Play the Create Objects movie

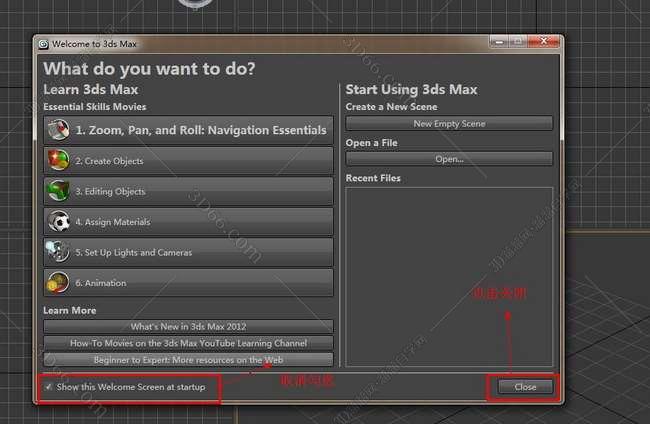tap(188, 161)
